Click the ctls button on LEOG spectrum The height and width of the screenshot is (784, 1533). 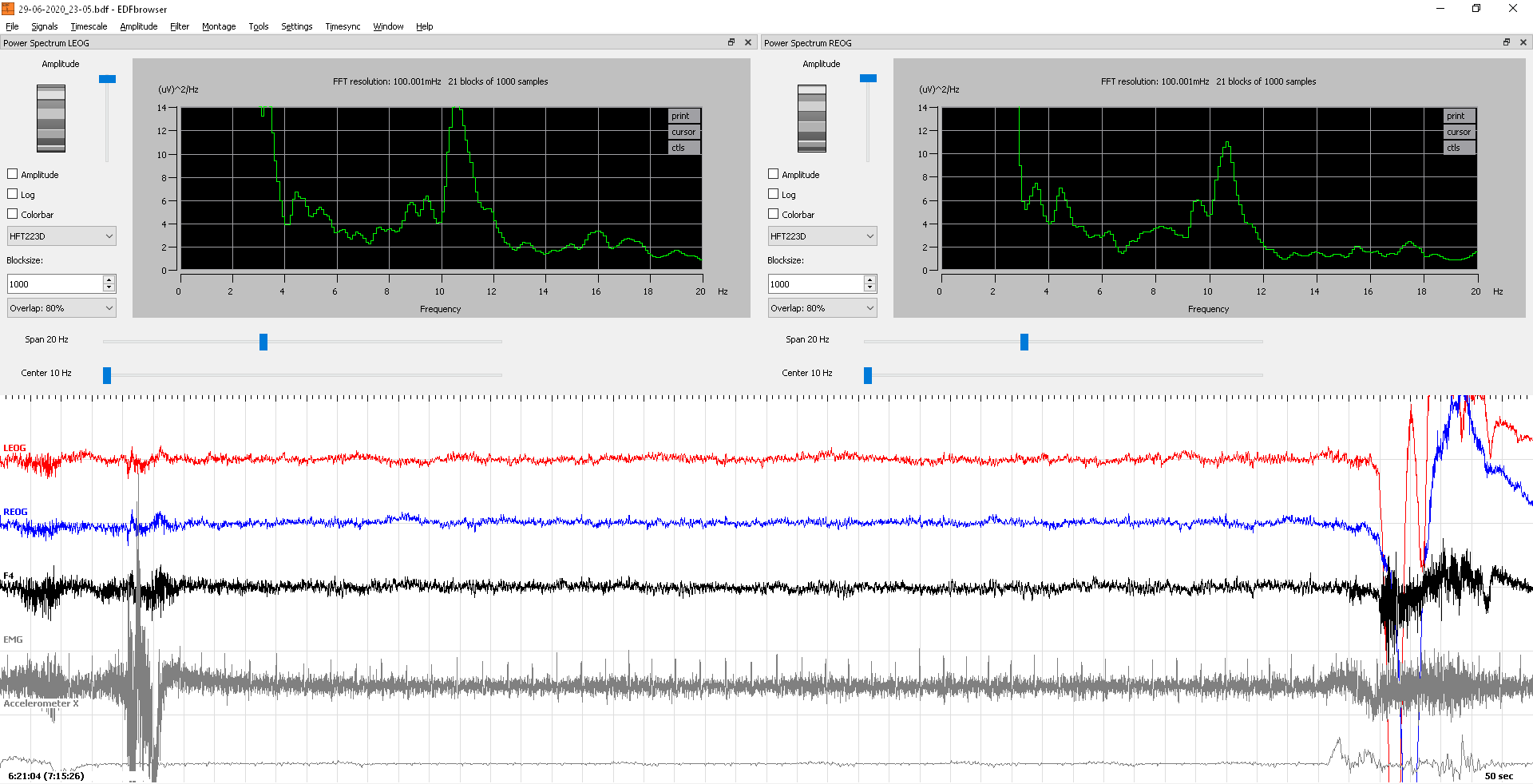(684, 148)
